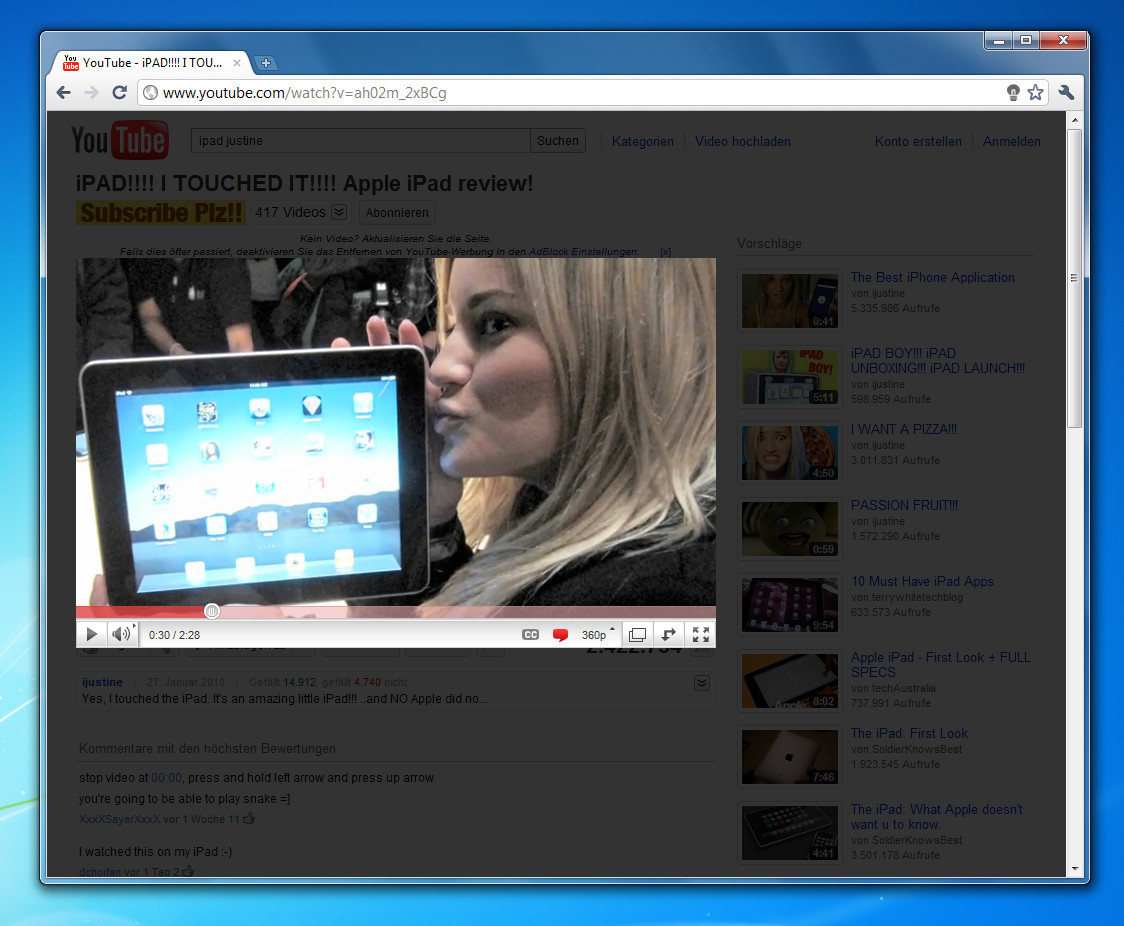This screenshot has width=1124, height=926.
Task: Bookmark this page with the star icon
Action: click(1035, 92)
